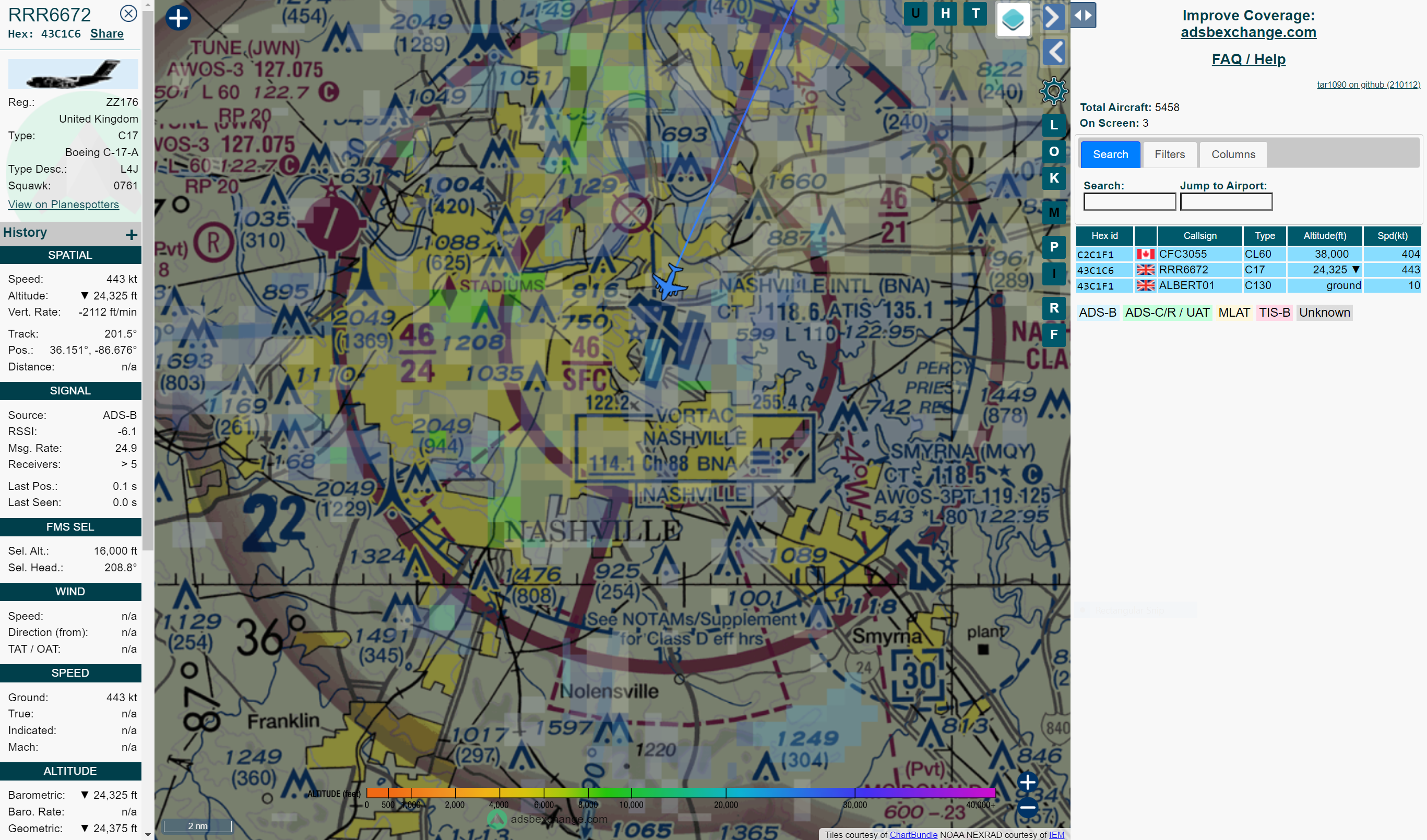The width and height of the screenshot is (1427, 840).
Task: Zoom out the map with minus button
Action: point(1027,808)
